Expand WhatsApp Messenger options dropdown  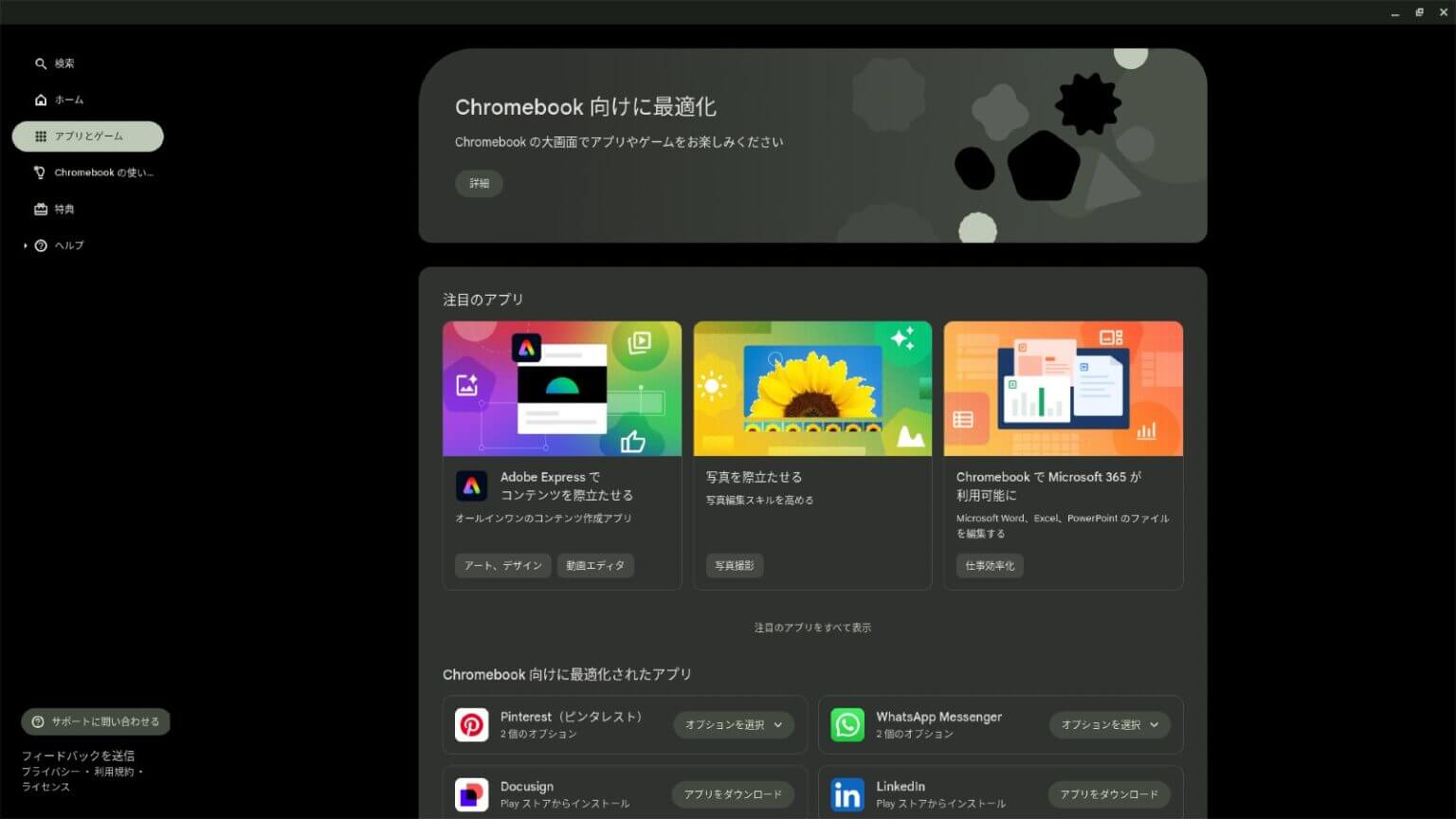1109,724
